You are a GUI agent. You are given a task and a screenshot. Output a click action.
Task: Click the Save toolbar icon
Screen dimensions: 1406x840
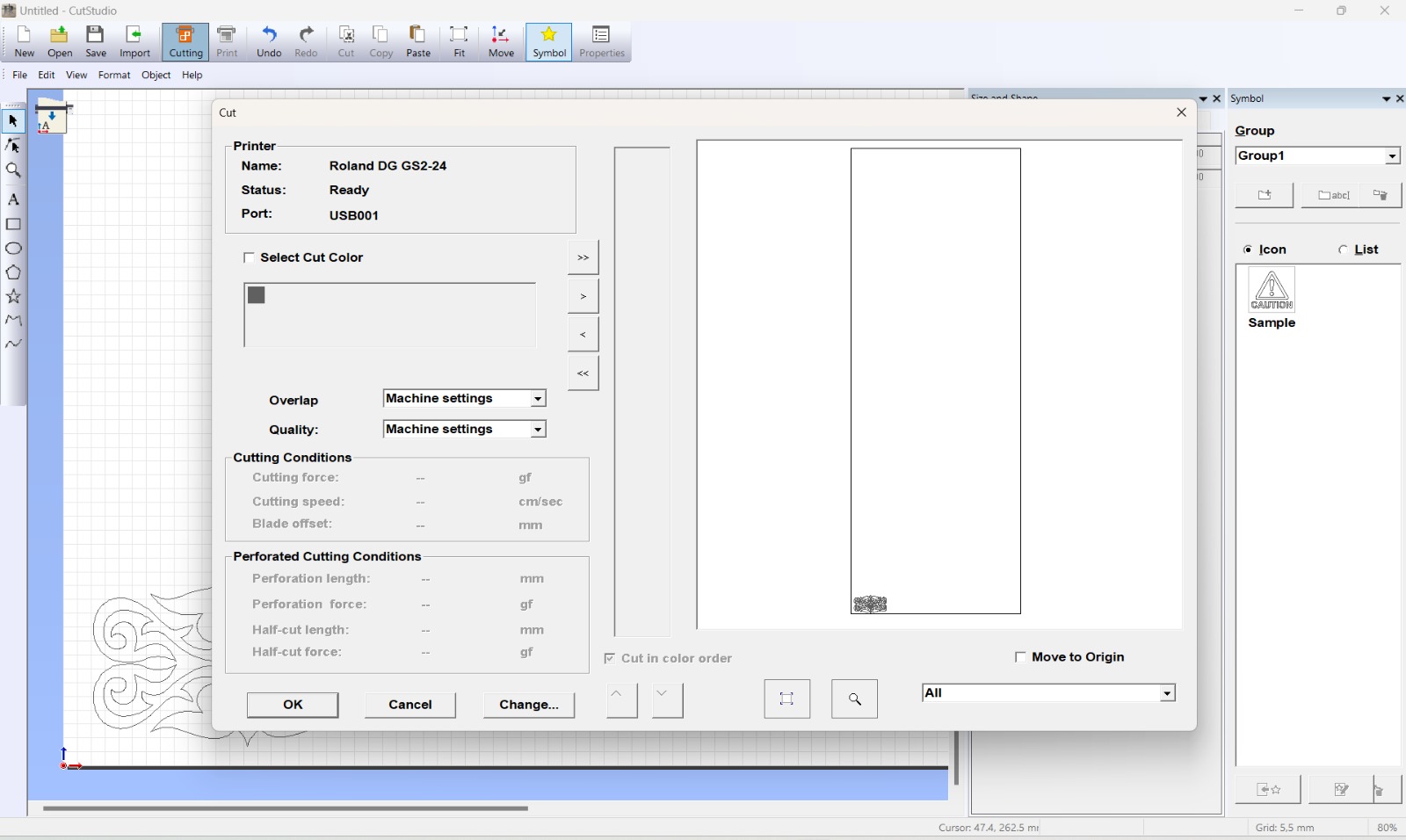(96, 42)
